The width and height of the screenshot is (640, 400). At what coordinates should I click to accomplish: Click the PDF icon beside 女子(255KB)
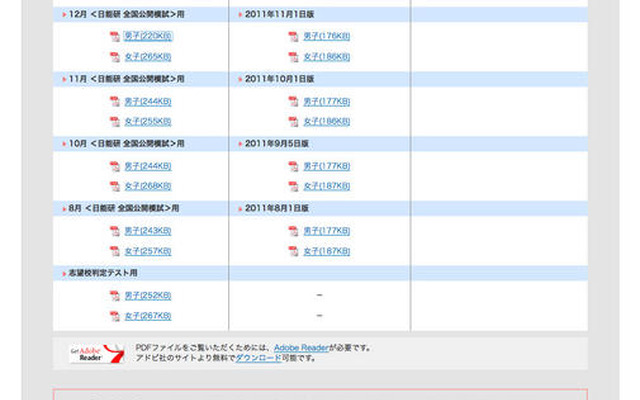[x=115, y=122]
